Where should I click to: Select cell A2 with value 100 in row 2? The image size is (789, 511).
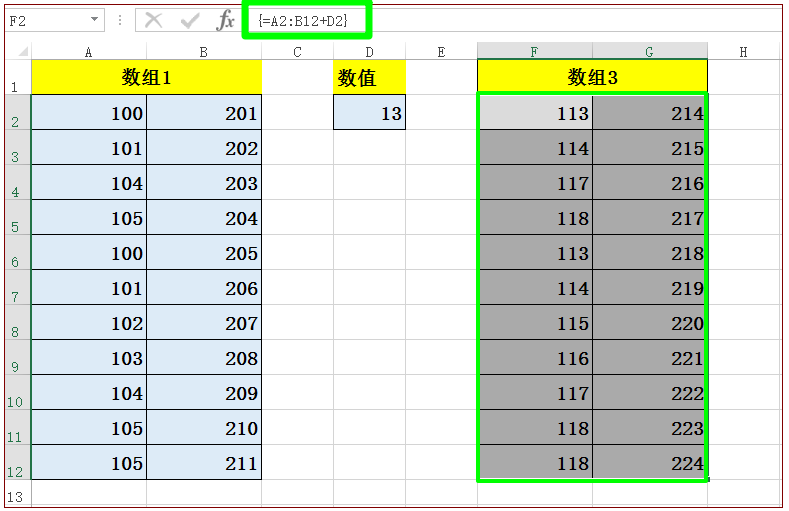coord(89,112)
